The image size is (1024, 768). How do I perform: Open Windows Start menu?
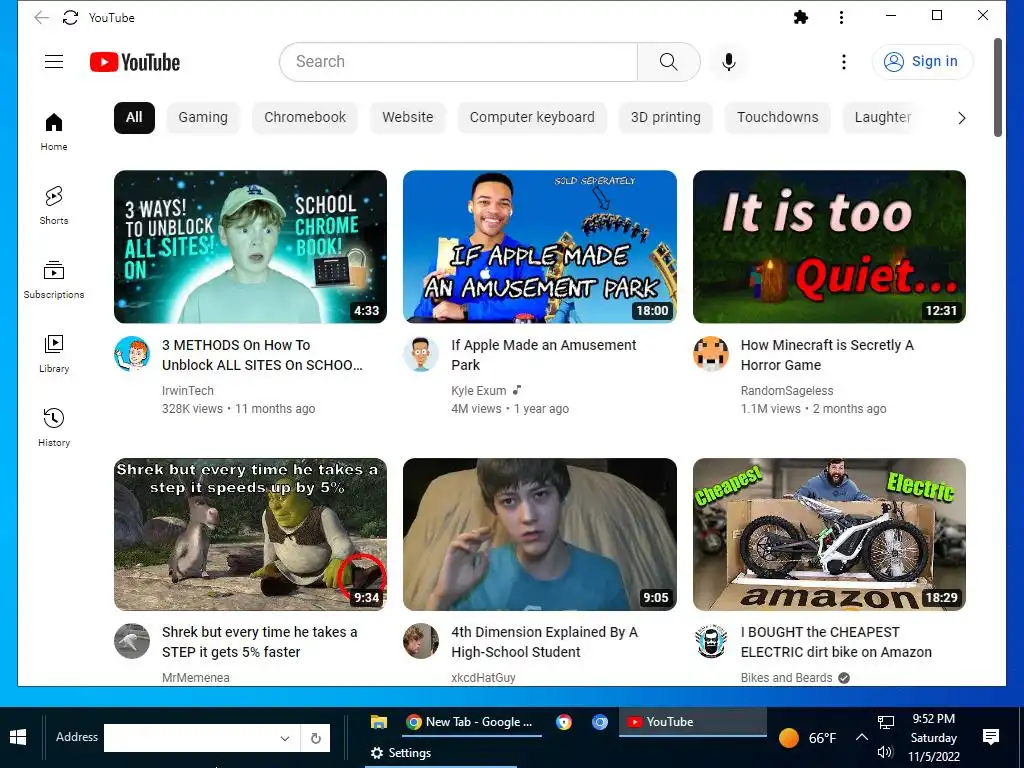[18, 737]
